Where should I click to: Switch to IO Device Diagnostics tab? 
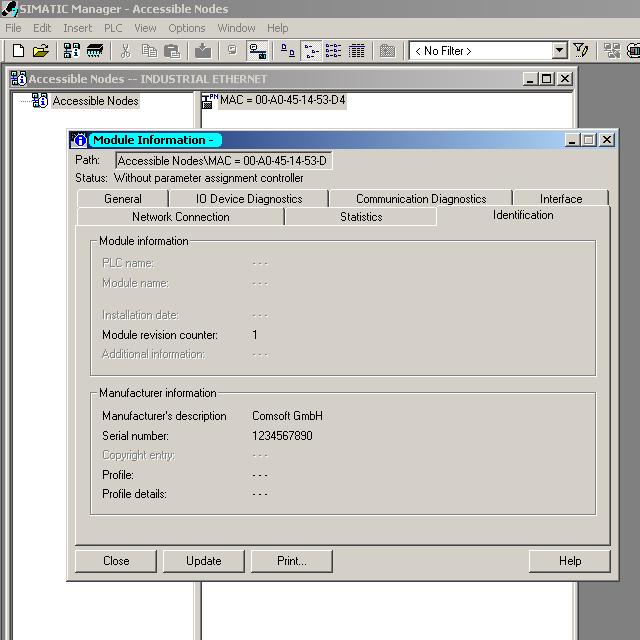pyautogui.click(x=248, y=199)
